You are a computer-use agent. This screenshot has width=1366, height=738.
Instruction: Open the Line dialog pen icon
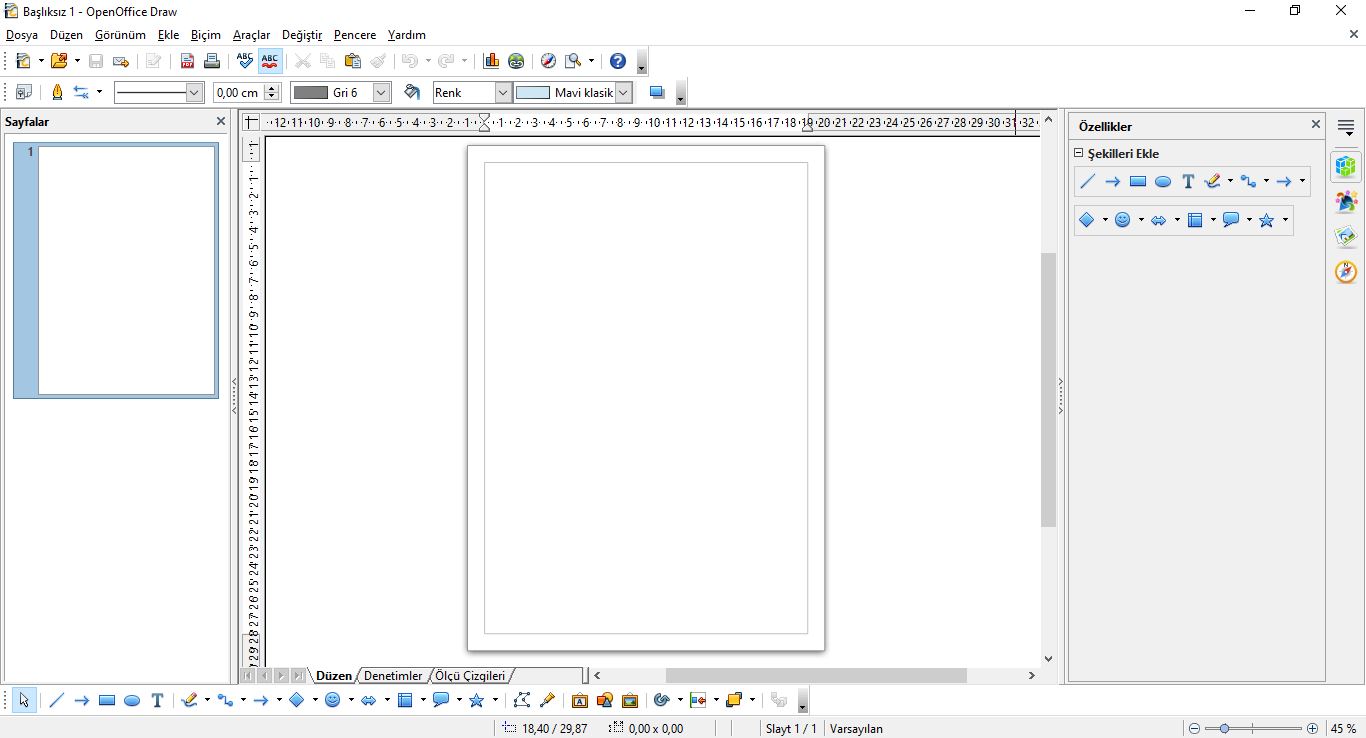tap(56, 92)
